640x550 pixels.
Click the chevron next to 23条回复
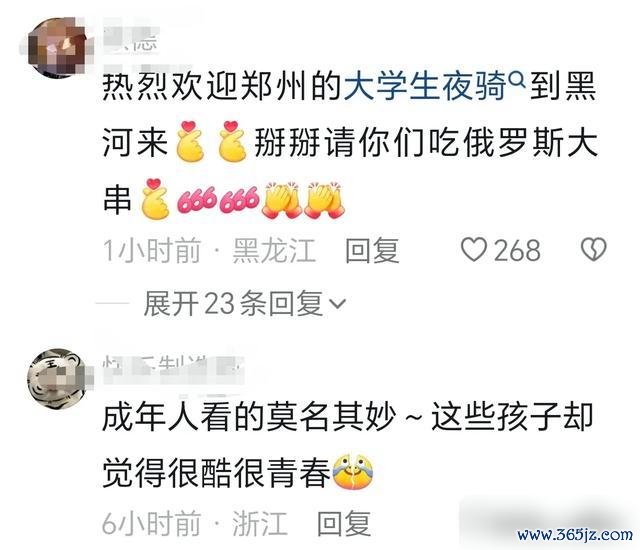pyautogui.click(x=338, y=304)
